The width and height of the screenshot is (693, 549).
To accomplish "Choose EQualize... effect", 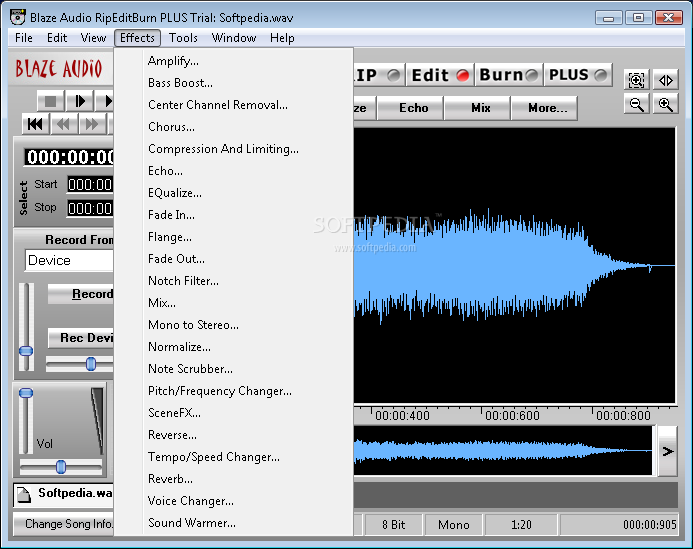I will 234,193.
